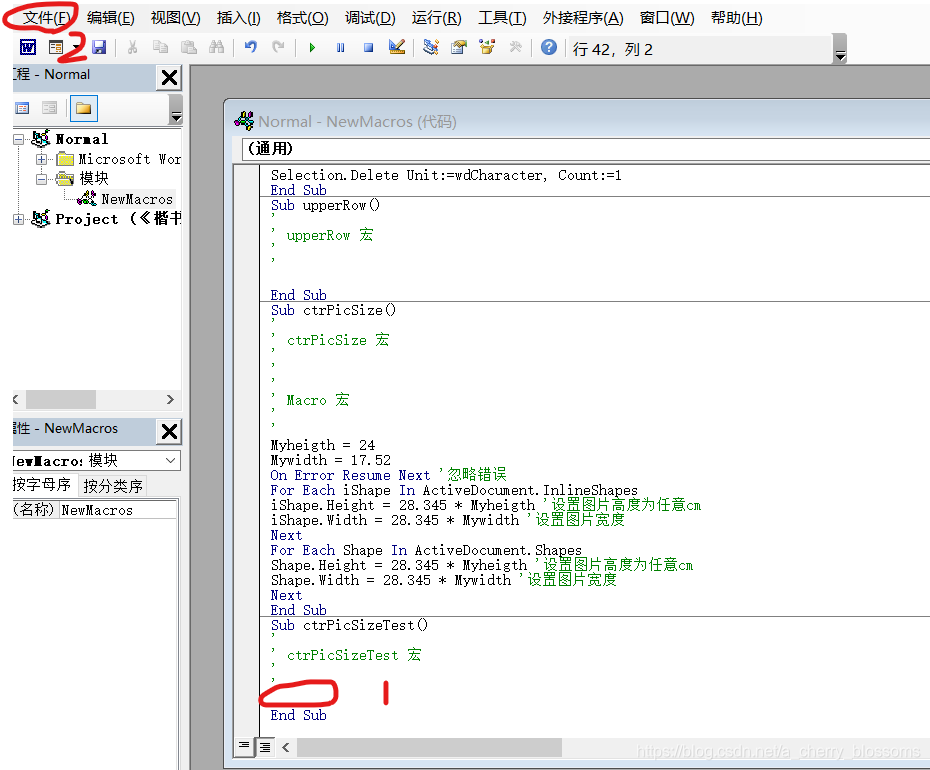
Task: Click the Sub upperRow() line
Action: click(325, 205)
